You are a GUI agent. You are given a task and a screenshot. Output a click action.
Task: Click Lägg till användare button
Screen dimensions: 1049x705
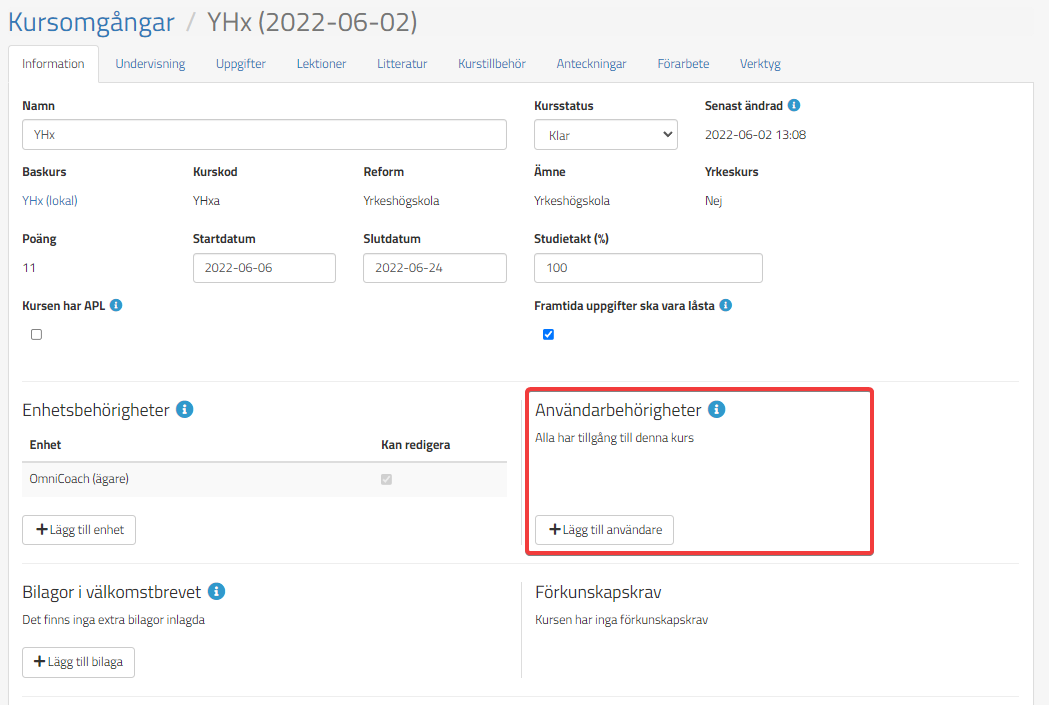(x=604, y=530)
